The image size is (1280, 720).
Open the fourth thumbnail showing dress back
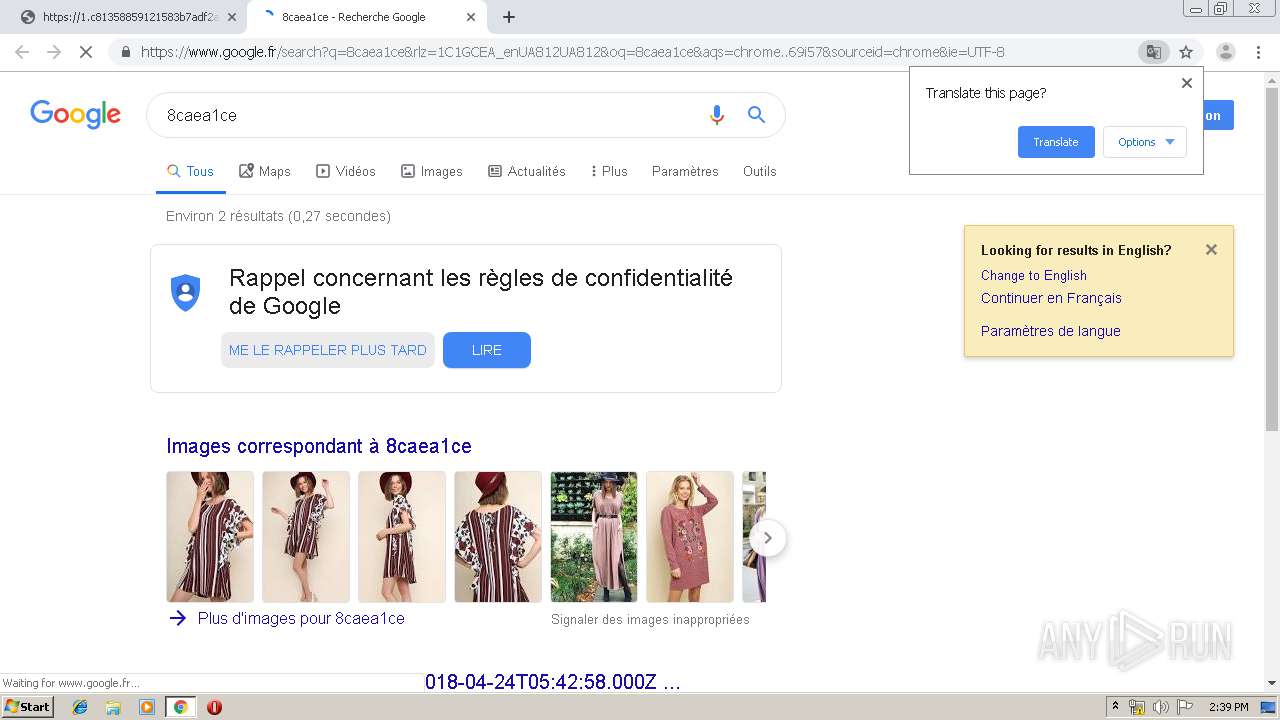coord(498,537)
